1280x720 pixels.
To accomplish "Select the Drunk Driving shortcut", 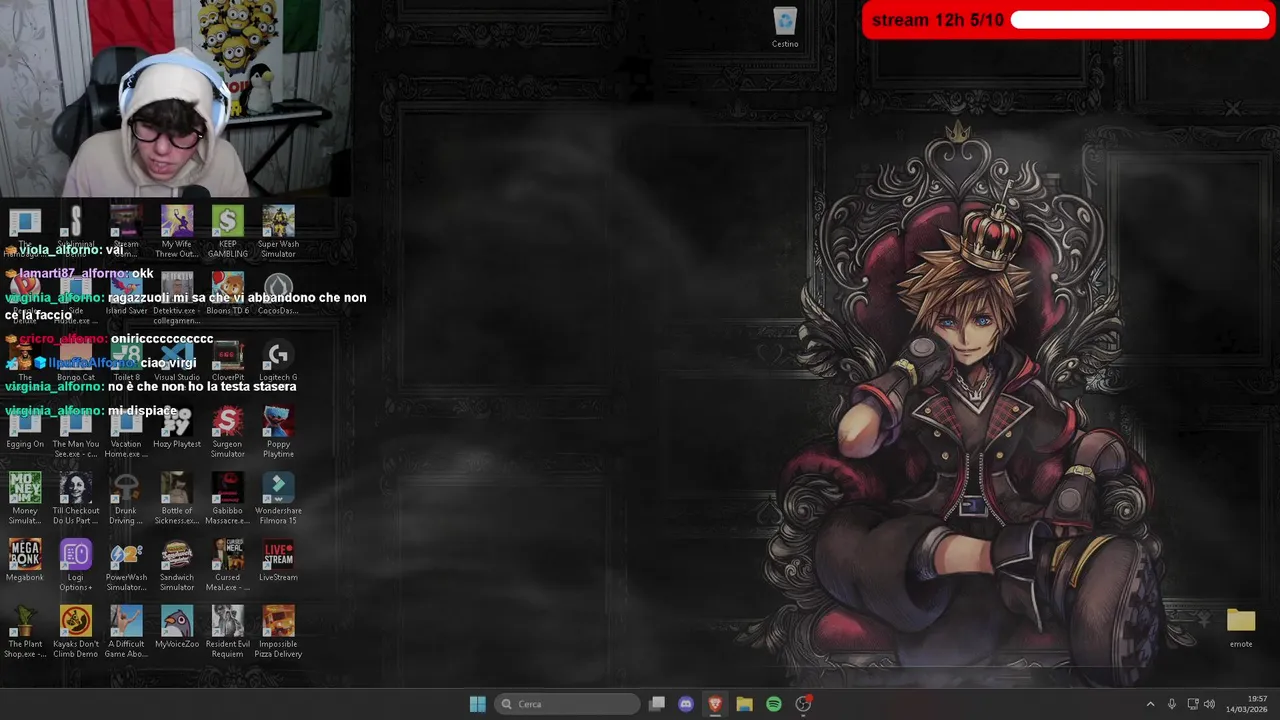I will click(x=126, y=499).
